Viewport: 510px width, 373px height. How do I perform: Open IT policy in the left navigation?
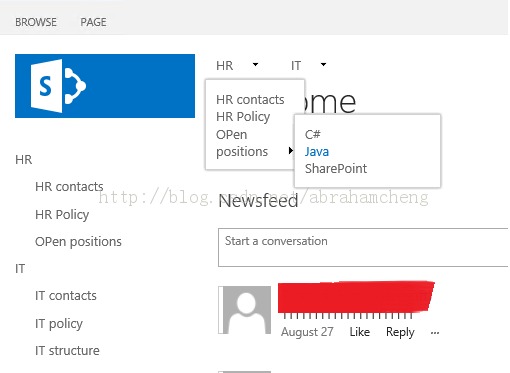[59, 324]
